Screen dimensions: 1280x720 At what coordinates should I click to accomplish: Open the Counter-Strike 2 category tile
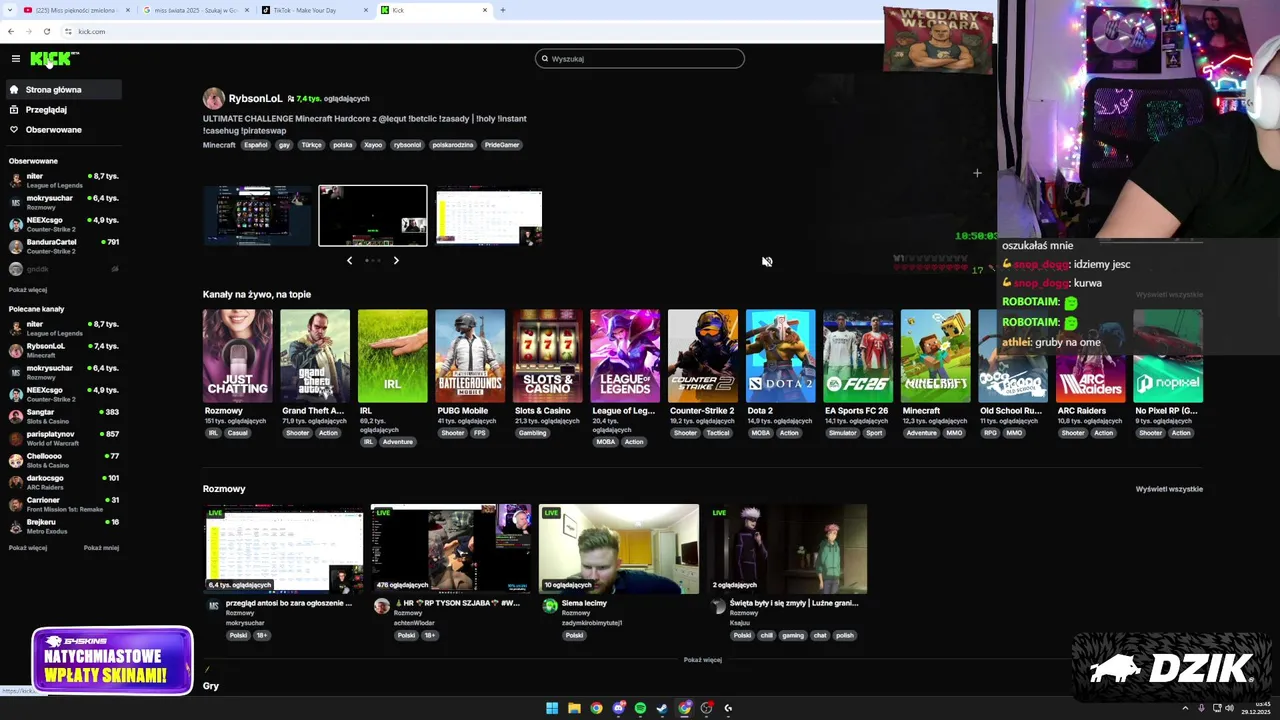[703, 356]
